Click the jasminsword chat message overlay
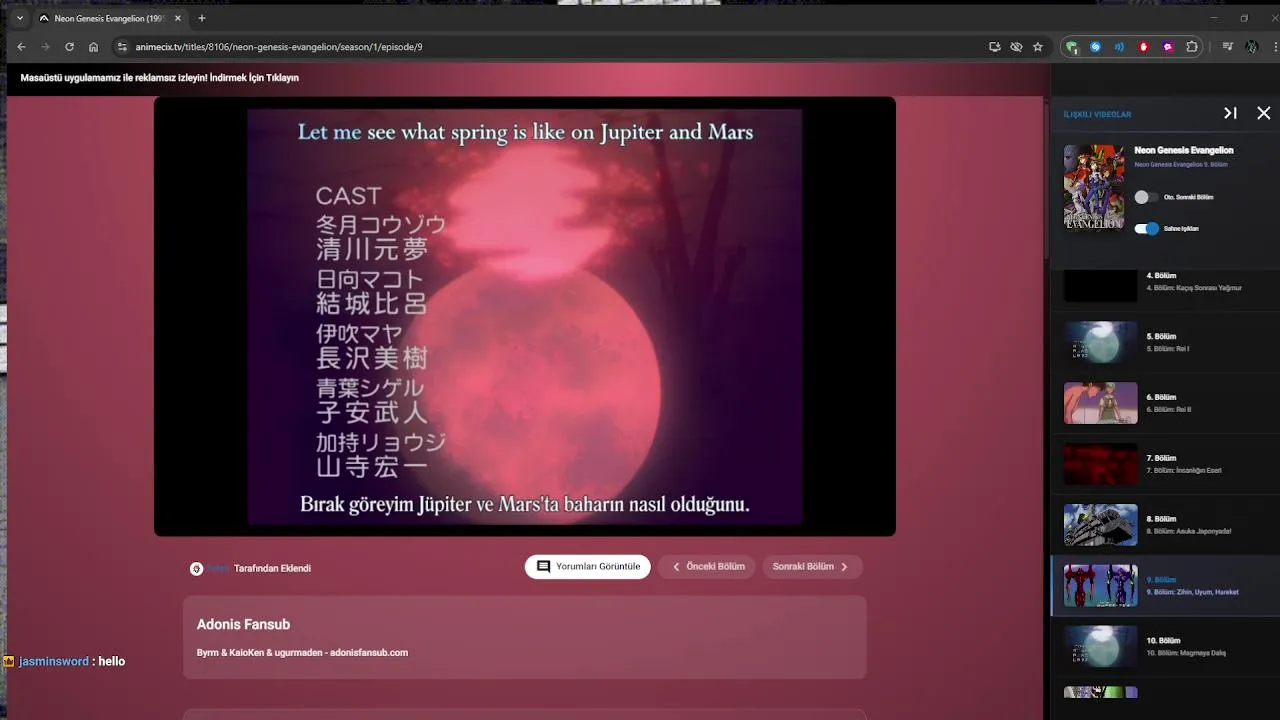Viewport: 1280px width, 720px height. pyautogui.click(x=64, y=661)
